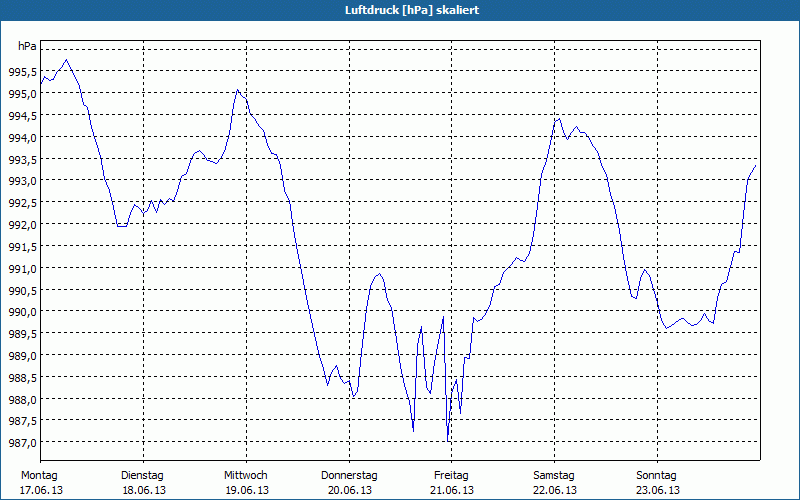Select the 994,0 axis value
The height and width of the screenshot is (500, 800).
(x=22, y=138)
